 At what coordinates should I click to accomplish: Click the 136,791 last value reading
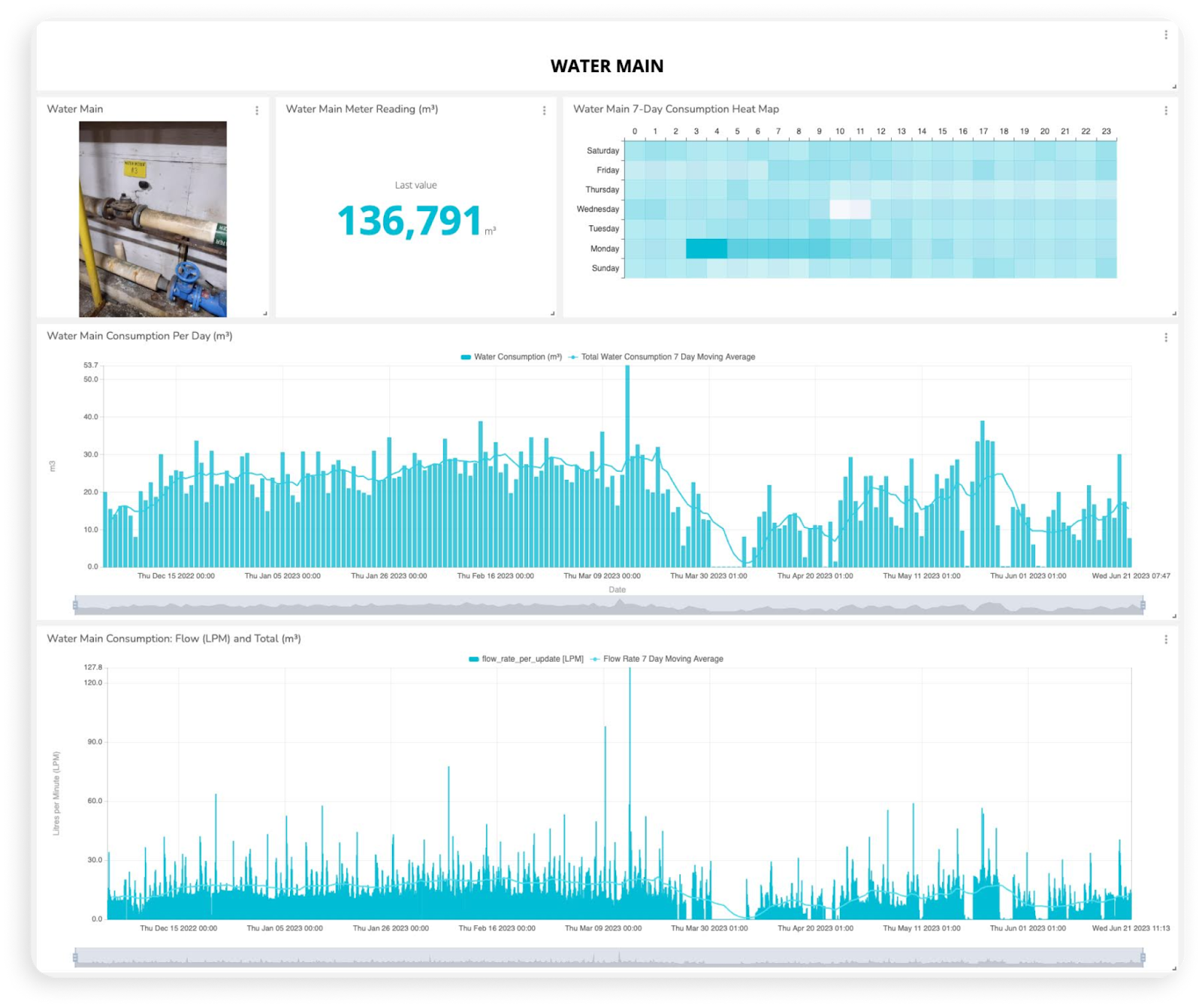[409, 221]
